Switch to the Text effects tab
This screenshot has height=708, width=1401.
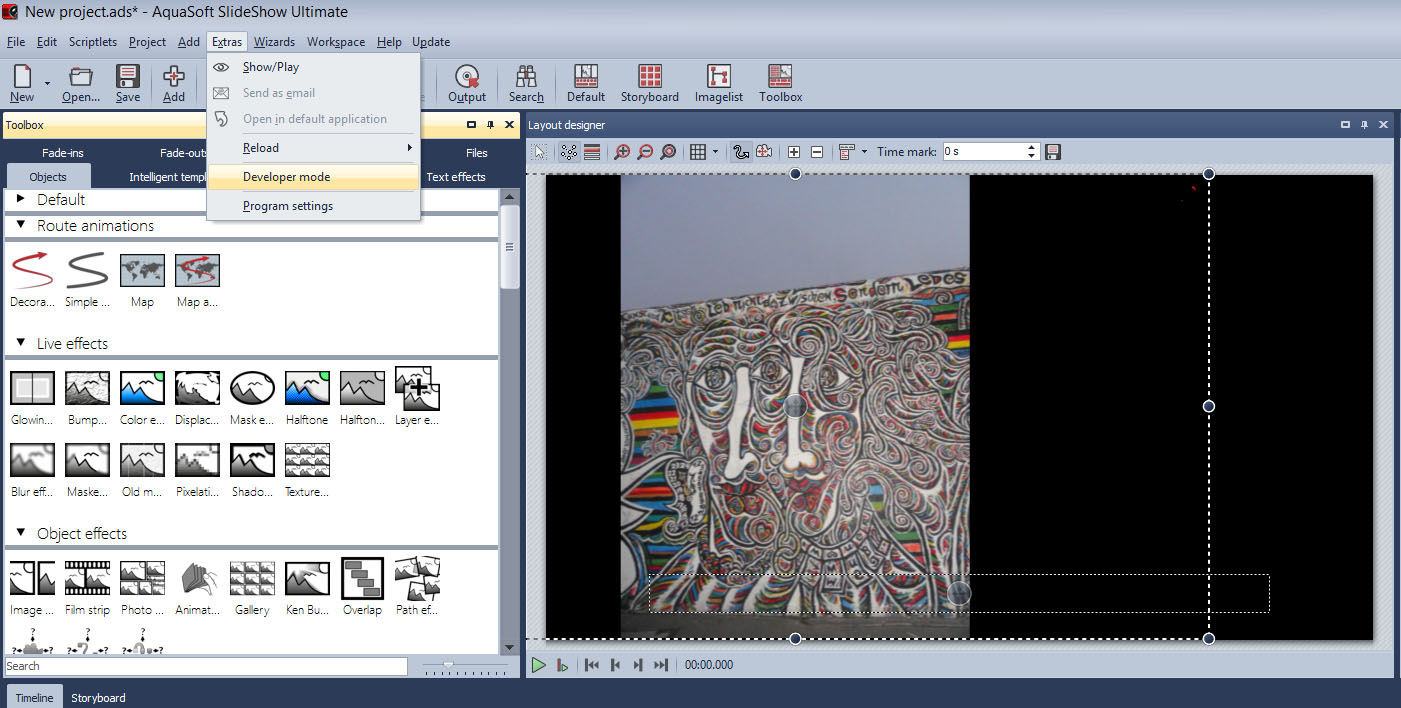point(456,177)
